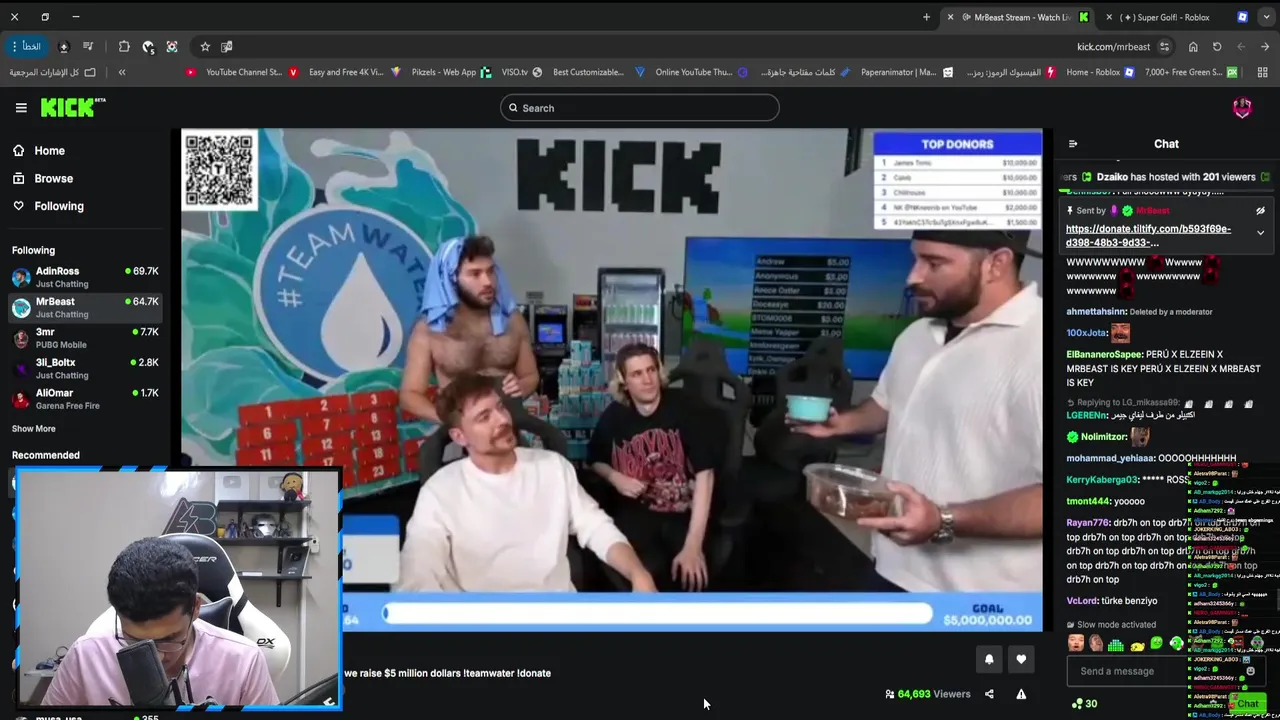1280x720 pixels.
Task: Reload the page
Action: [x=1217, y=47]
